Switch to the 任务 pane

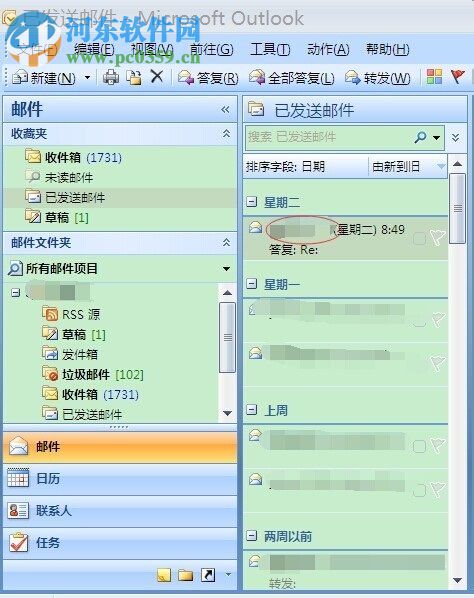pos(120,543)
